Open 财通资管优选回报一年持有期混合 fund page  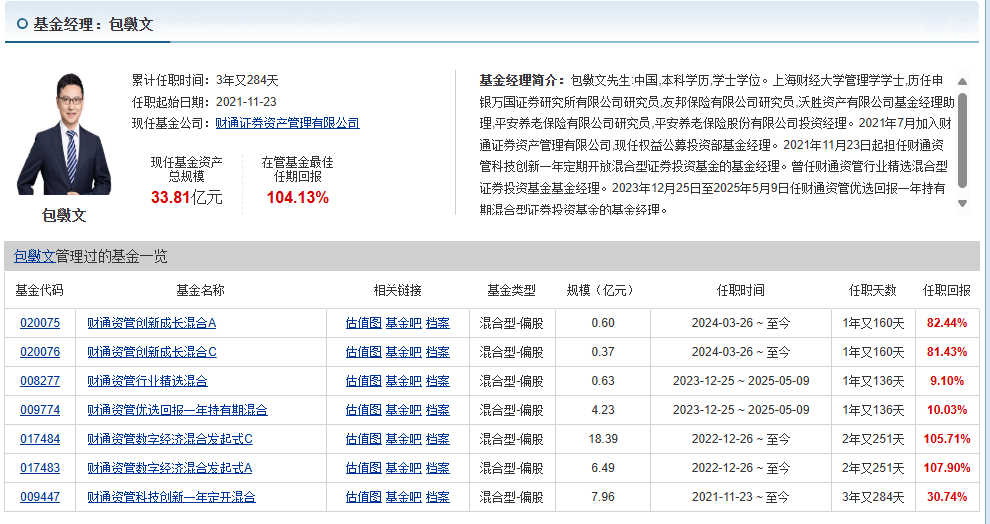click(177, 410)
